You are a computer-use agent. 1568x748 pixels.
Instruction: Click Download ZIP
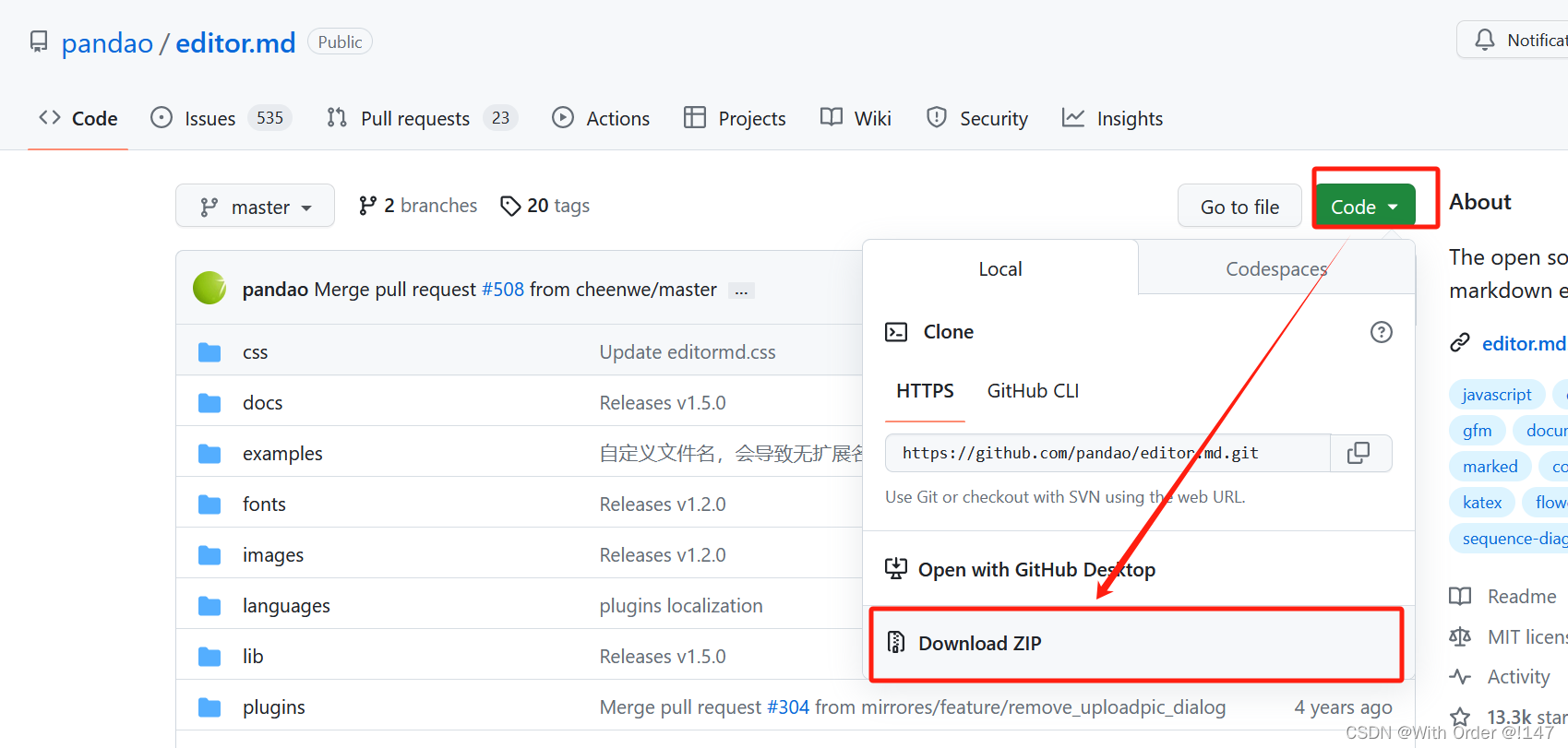click(x=1137, y=643)
